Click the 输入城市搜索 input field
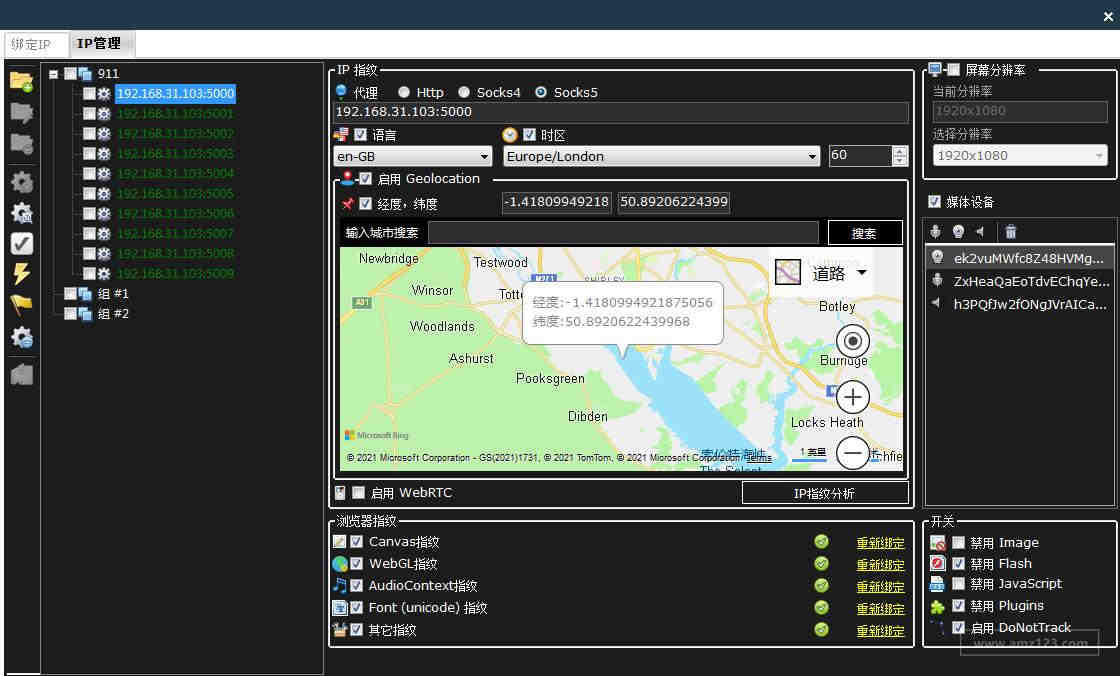 pos(623,233)
